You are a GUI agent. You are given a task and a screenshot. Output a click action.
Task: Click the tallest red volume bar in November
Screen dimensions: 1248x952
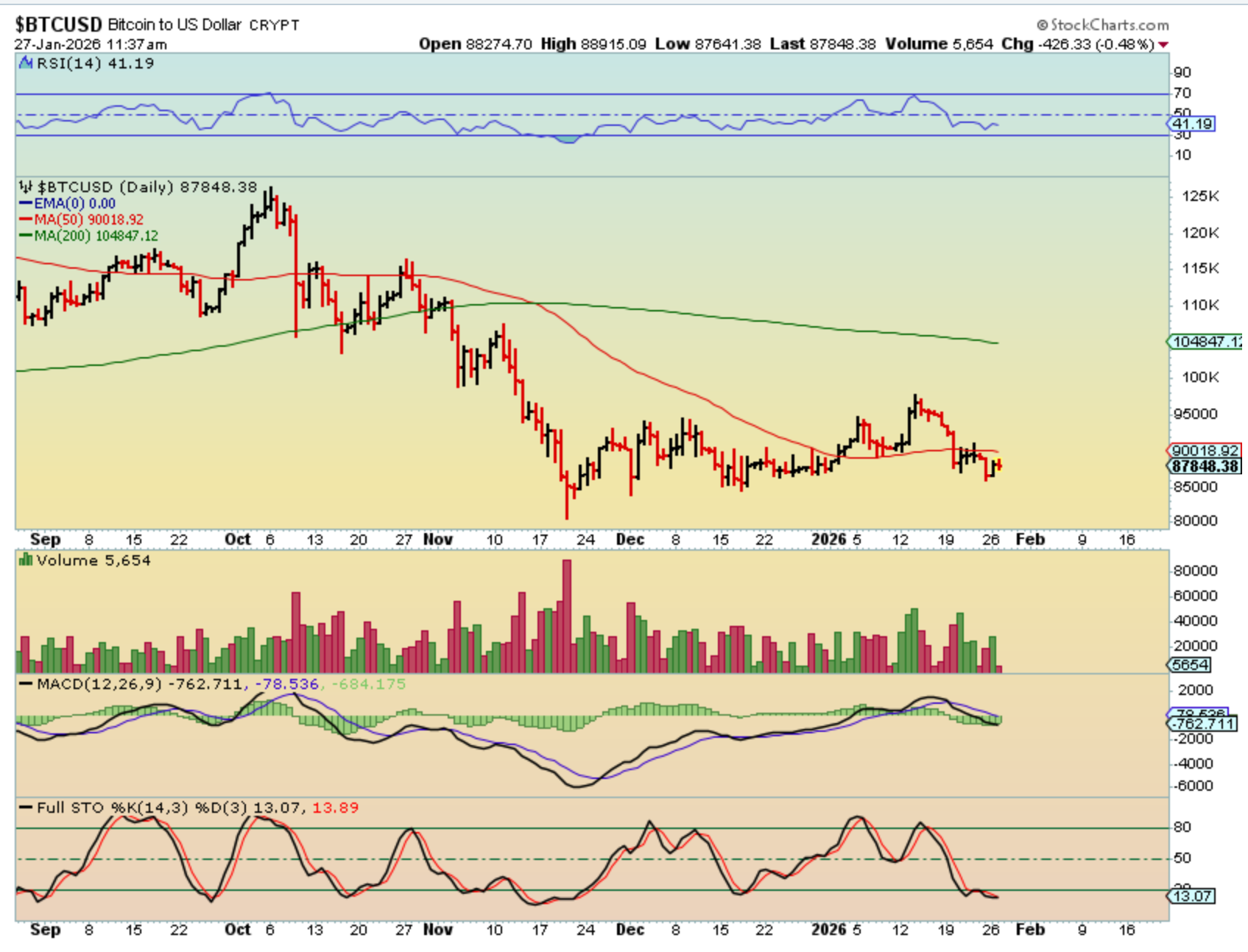click(x=567, y=616)
